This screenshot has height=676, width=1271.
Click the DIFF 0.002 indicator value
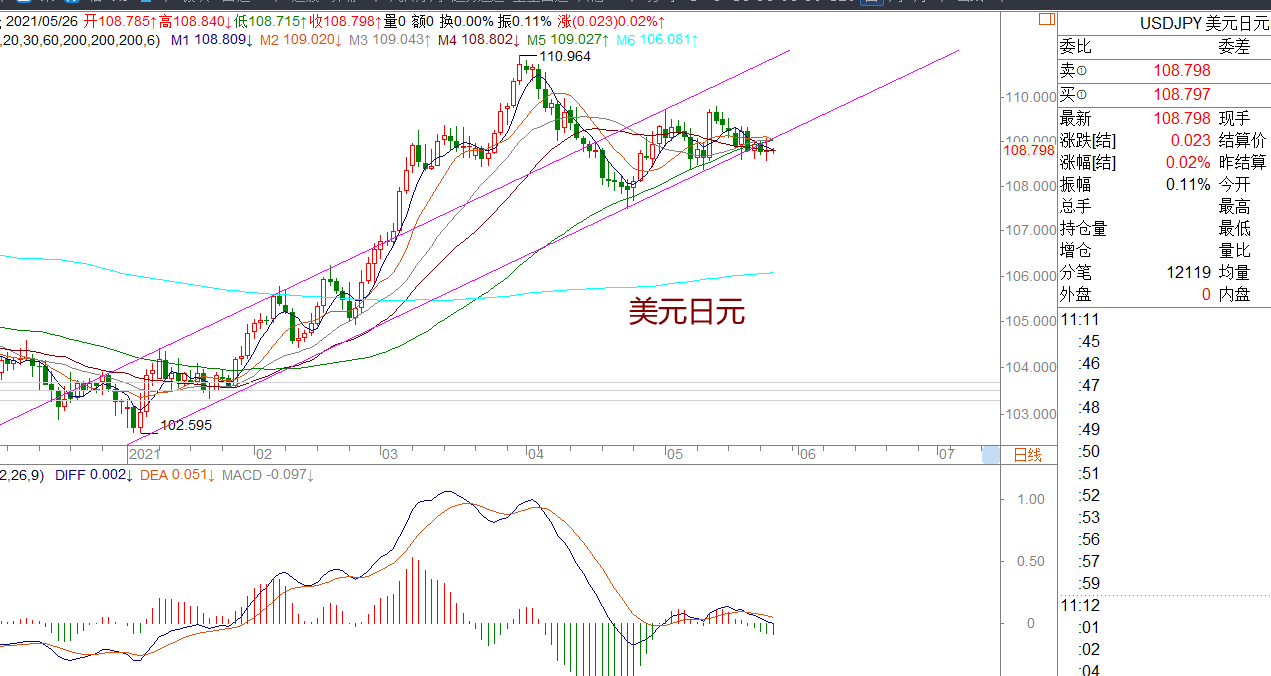pyautogui.click(x=93, y=476)
